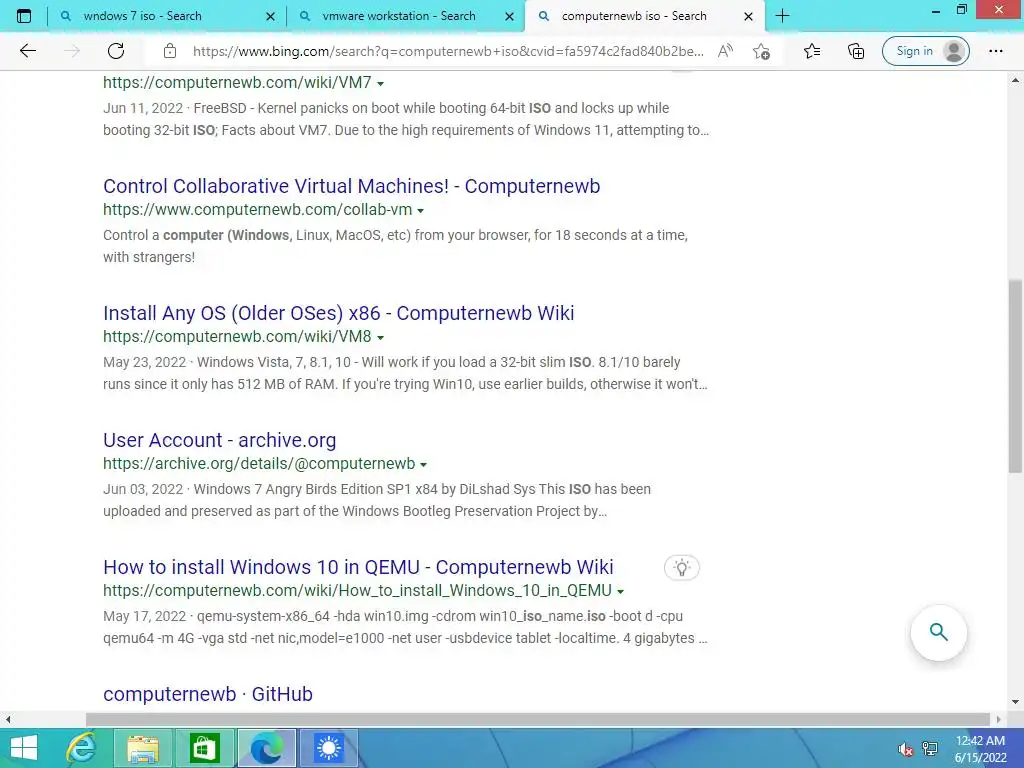This screenshot has width=1024, height=768.
Task: Open the tab actions menu icon
Action: point(24,16)
